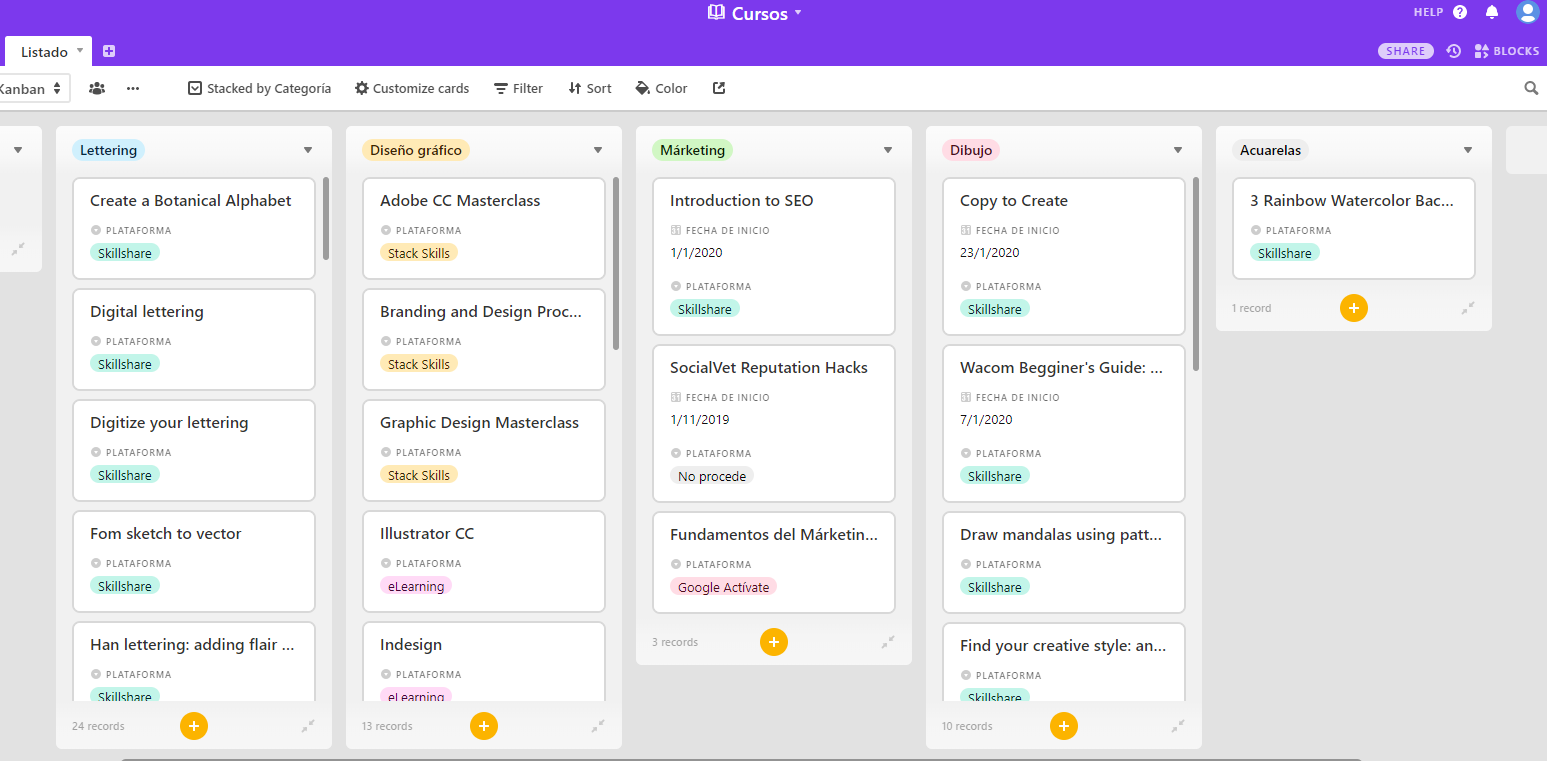Open Diseño gráfico stack dropdown arrow

pyautogui.click(x=598, y=150)
